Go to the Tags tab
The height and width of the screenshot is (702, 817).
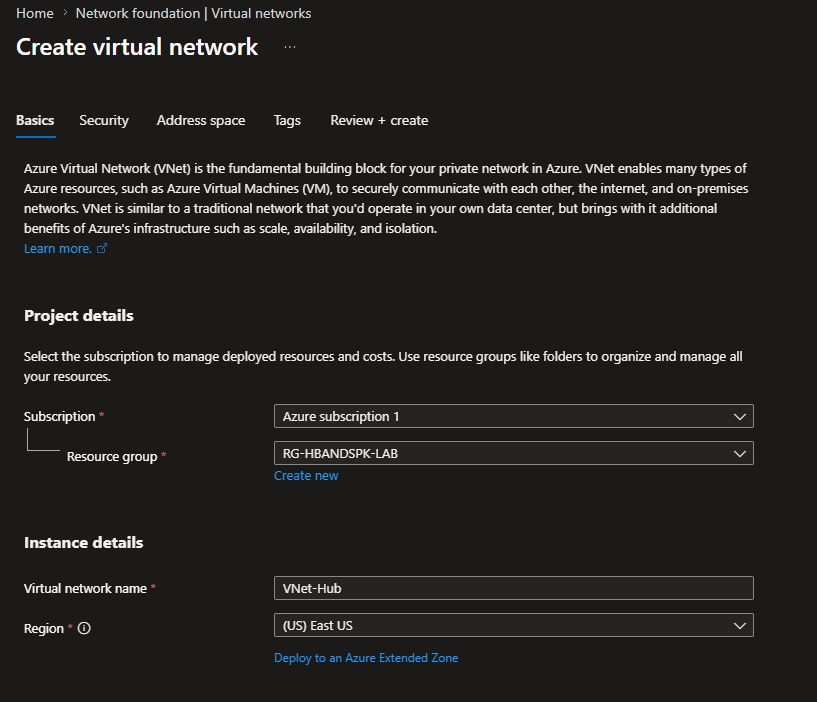(x=287, y=120)
